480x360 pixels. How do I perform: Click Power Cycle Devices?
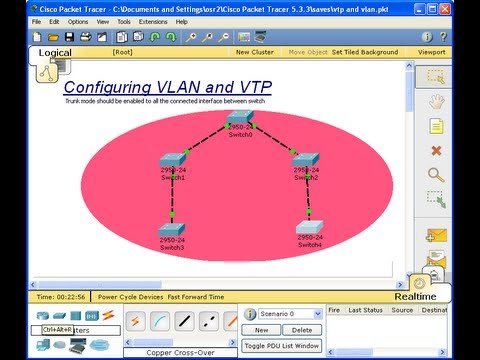click(130, 297)
